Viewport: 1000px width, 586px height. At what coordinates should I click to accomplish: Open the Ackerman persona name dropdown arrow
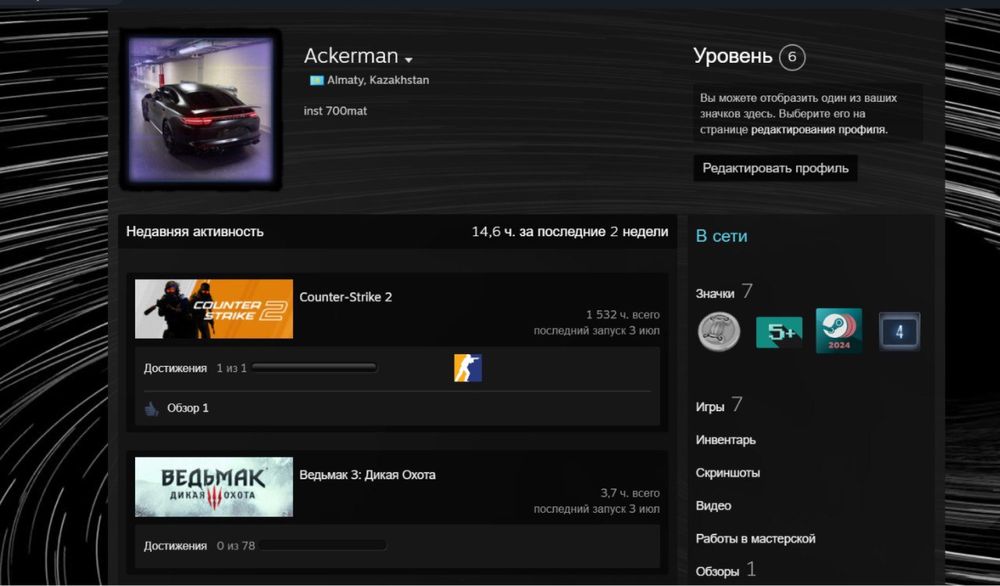coord(409,60)
